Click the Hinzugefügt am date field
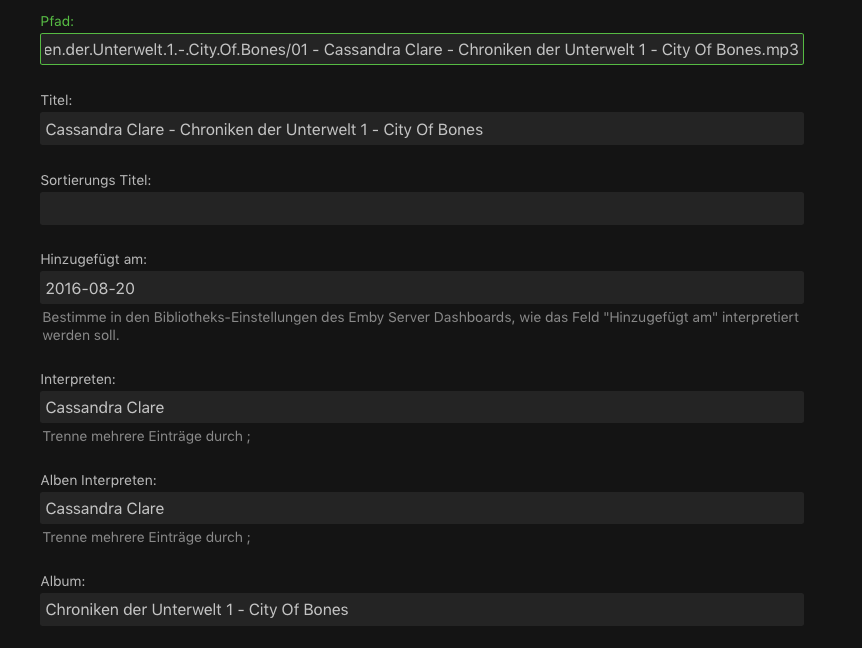Screen dimensions: 862x648 pyautogui.click(x=422, y=287)
